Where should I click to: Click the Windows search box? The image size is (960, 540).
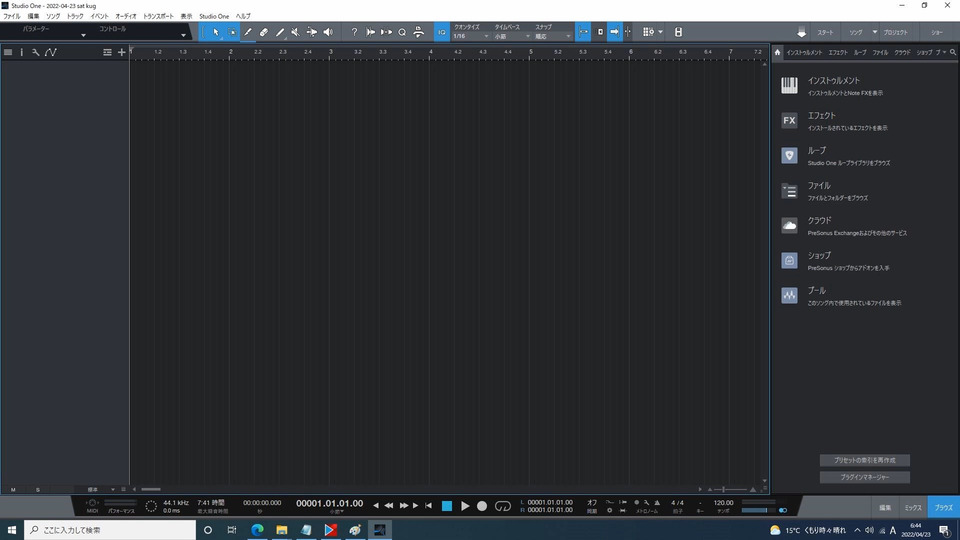coord(110,530)
